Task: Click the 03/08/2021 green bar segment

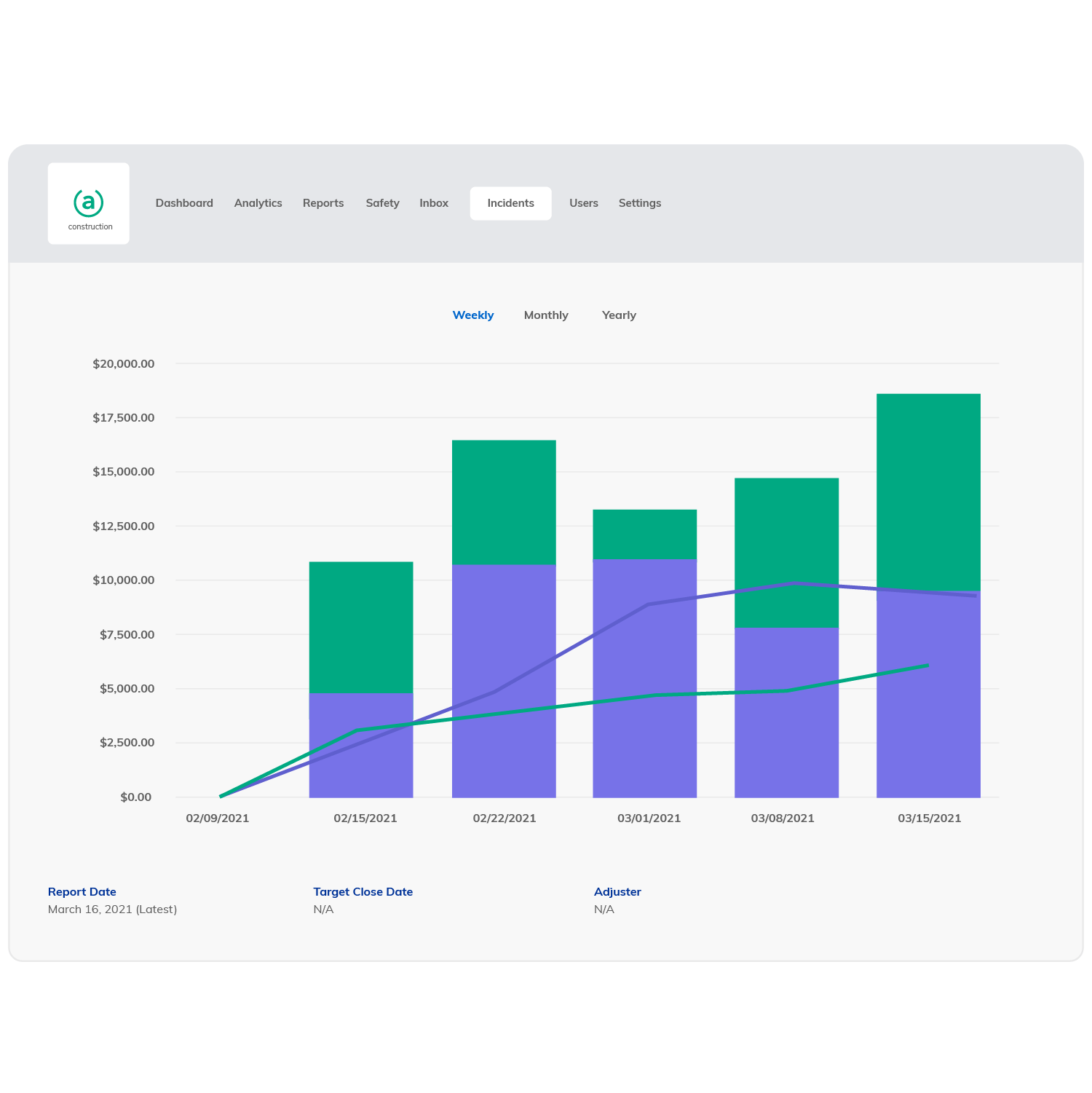Action: [x=787, y=553]
